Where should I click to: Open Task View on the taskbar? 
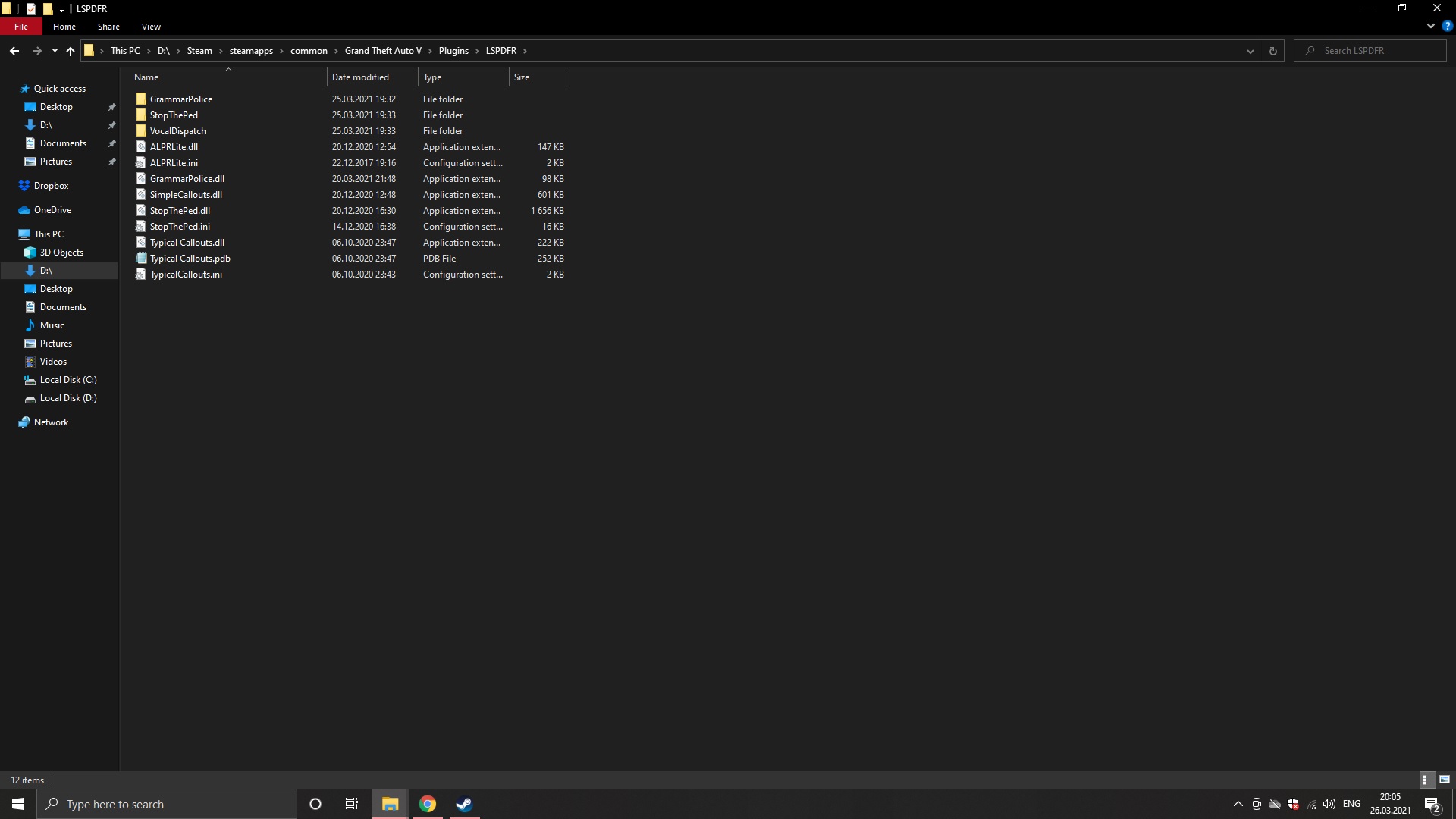pyautogui.click(x=352, y=804)
